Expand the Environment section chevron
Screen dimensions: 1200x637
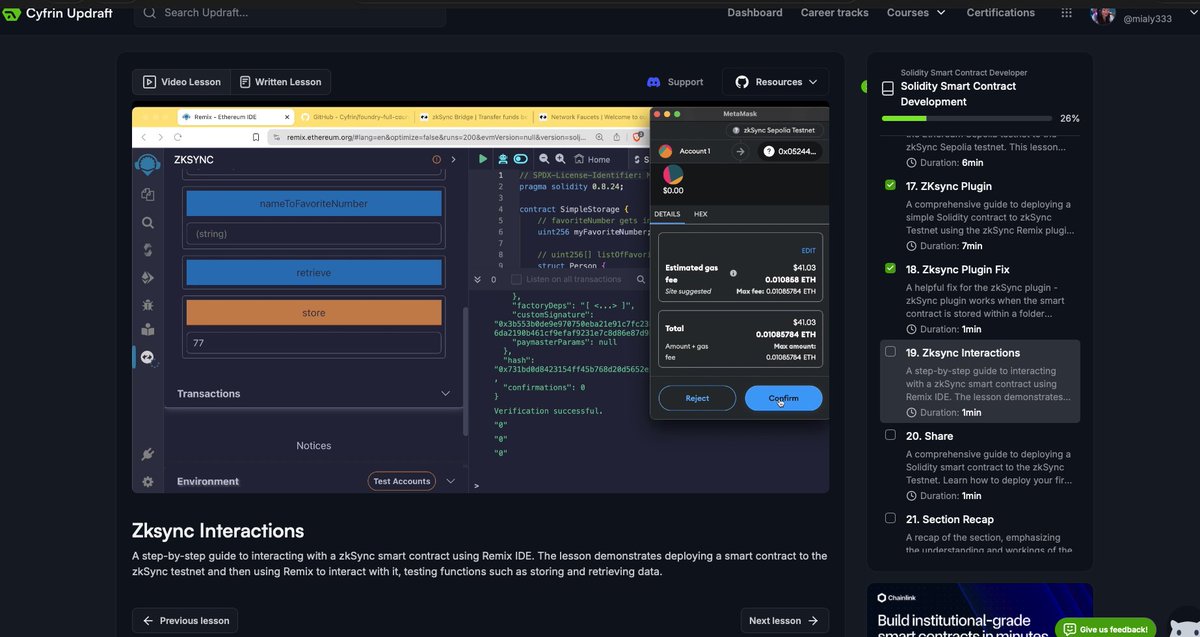point(450,481)
